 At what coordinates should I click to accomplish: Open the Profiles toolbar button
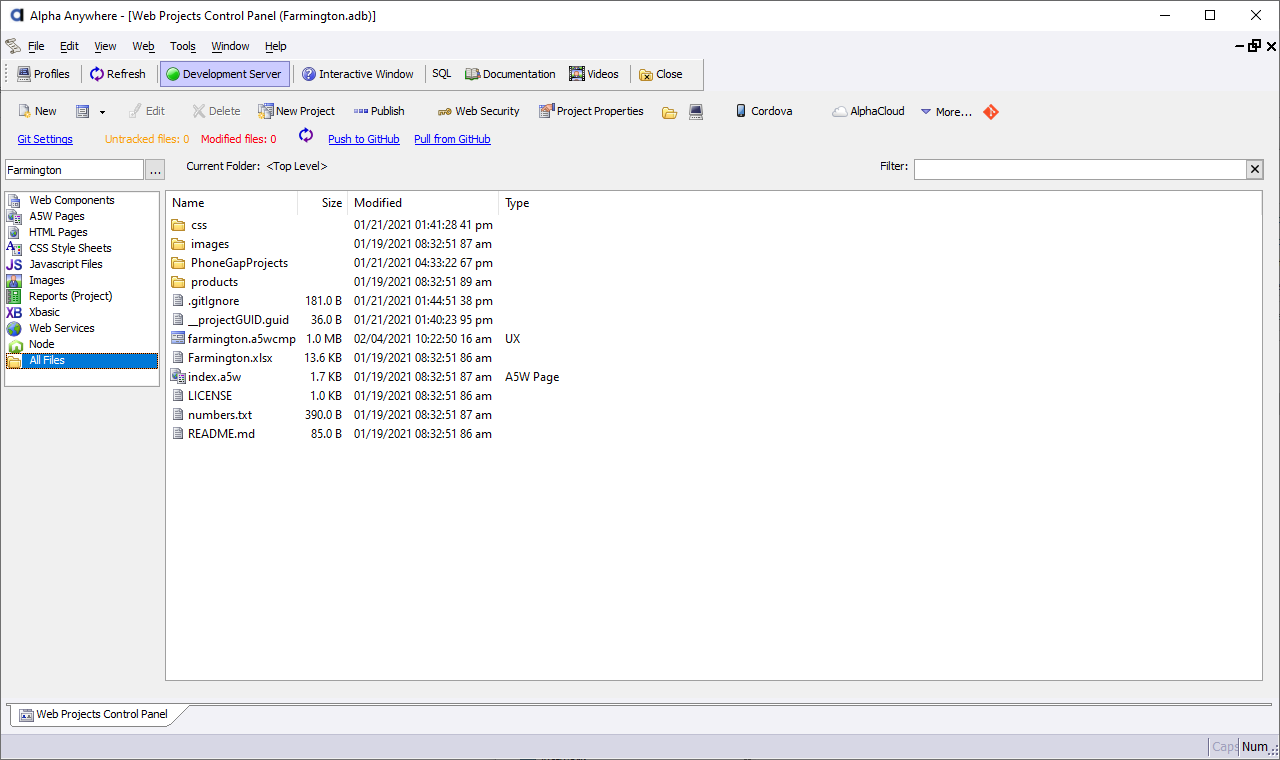[x=43, y=74]
